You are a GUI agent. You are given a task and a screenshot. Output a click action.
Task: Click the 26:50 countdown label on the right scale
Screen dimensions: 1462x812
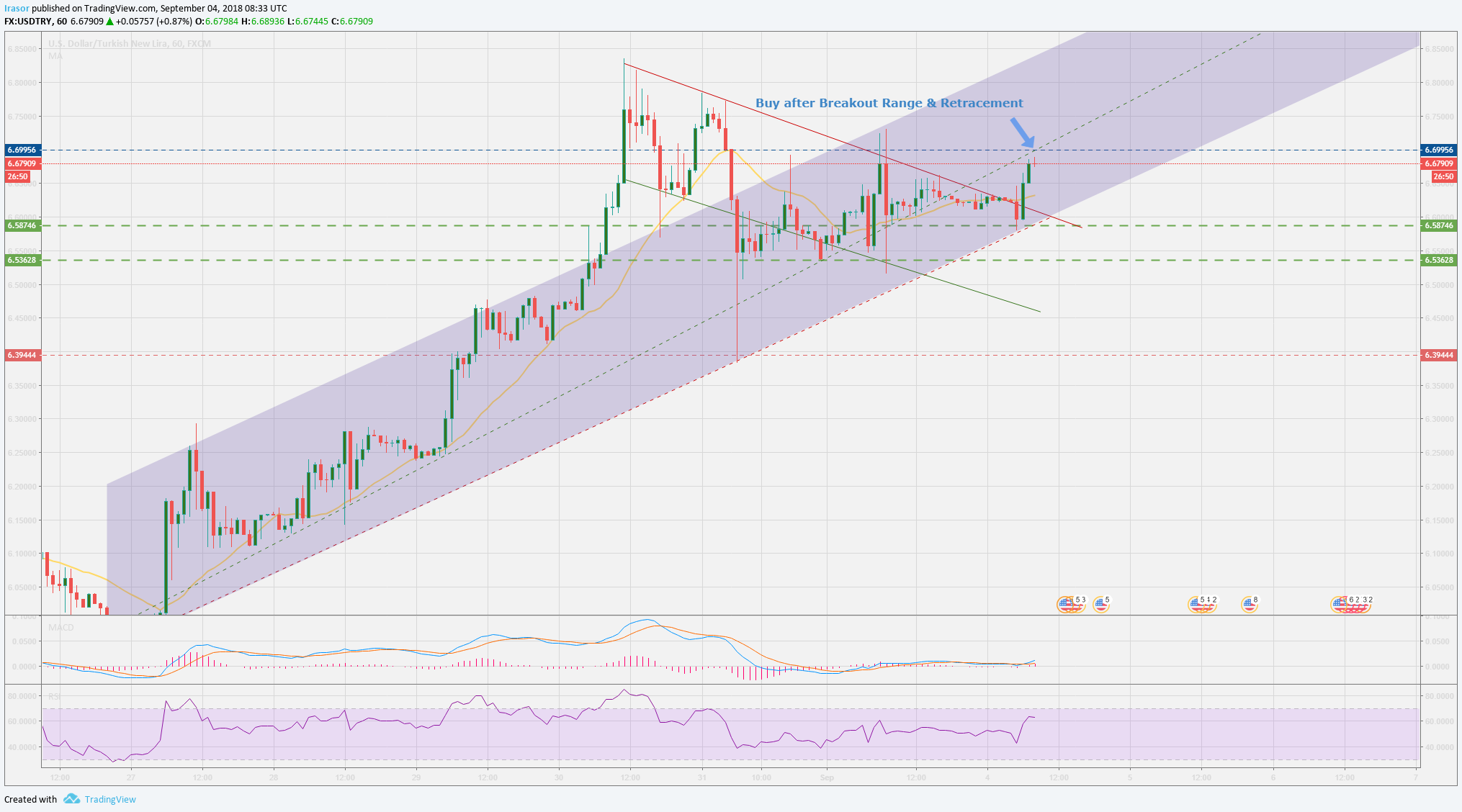1443,176
